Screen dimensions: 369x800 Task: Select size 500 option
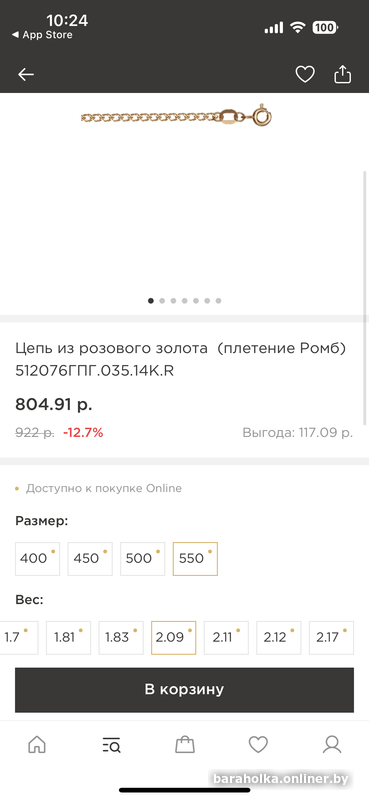coord(142,559)
